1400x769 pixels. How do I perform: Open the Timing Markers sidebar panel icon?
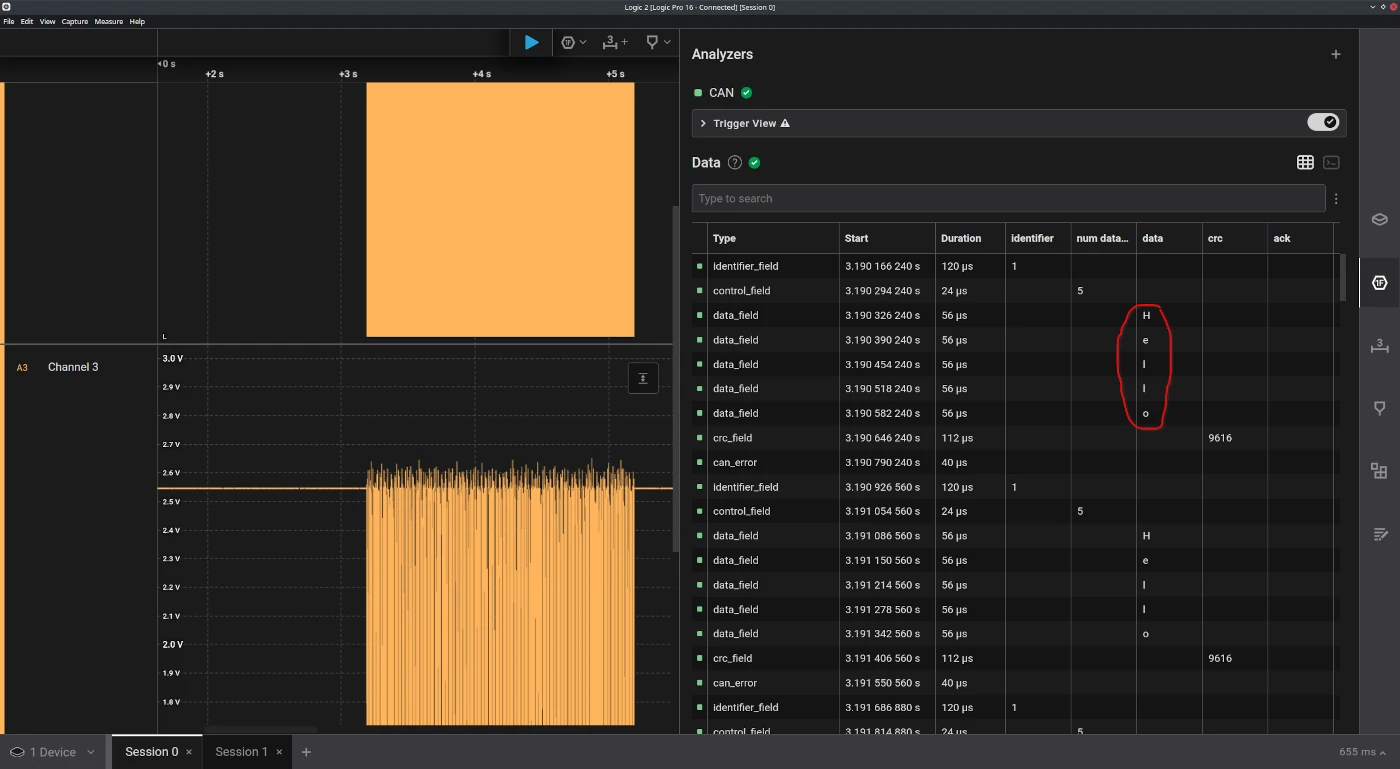[1379, 408]
